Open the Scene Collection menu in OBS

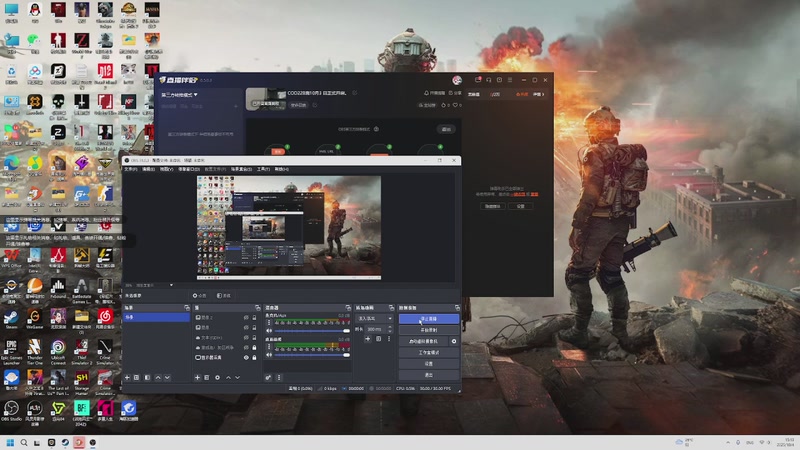tap(241, 169)
